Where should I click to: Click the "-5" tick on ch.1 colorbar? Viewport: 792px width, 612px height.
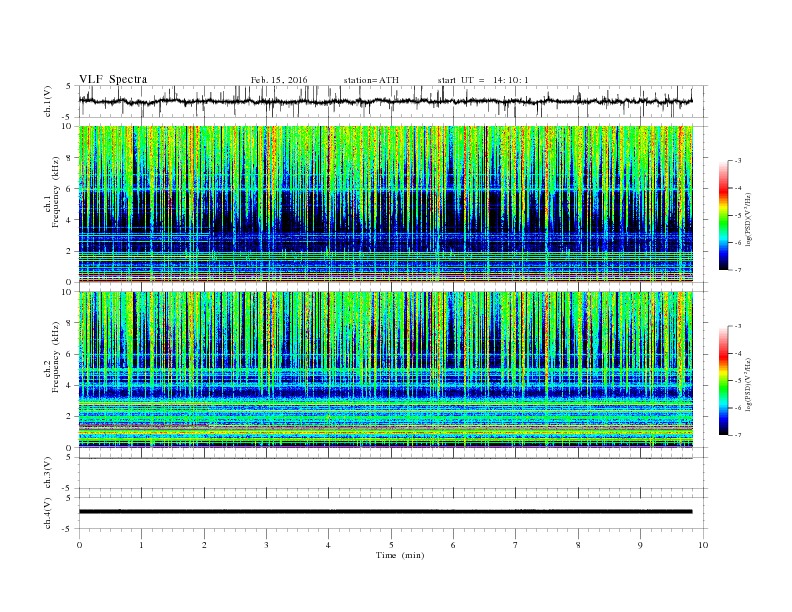pos(738,216)
